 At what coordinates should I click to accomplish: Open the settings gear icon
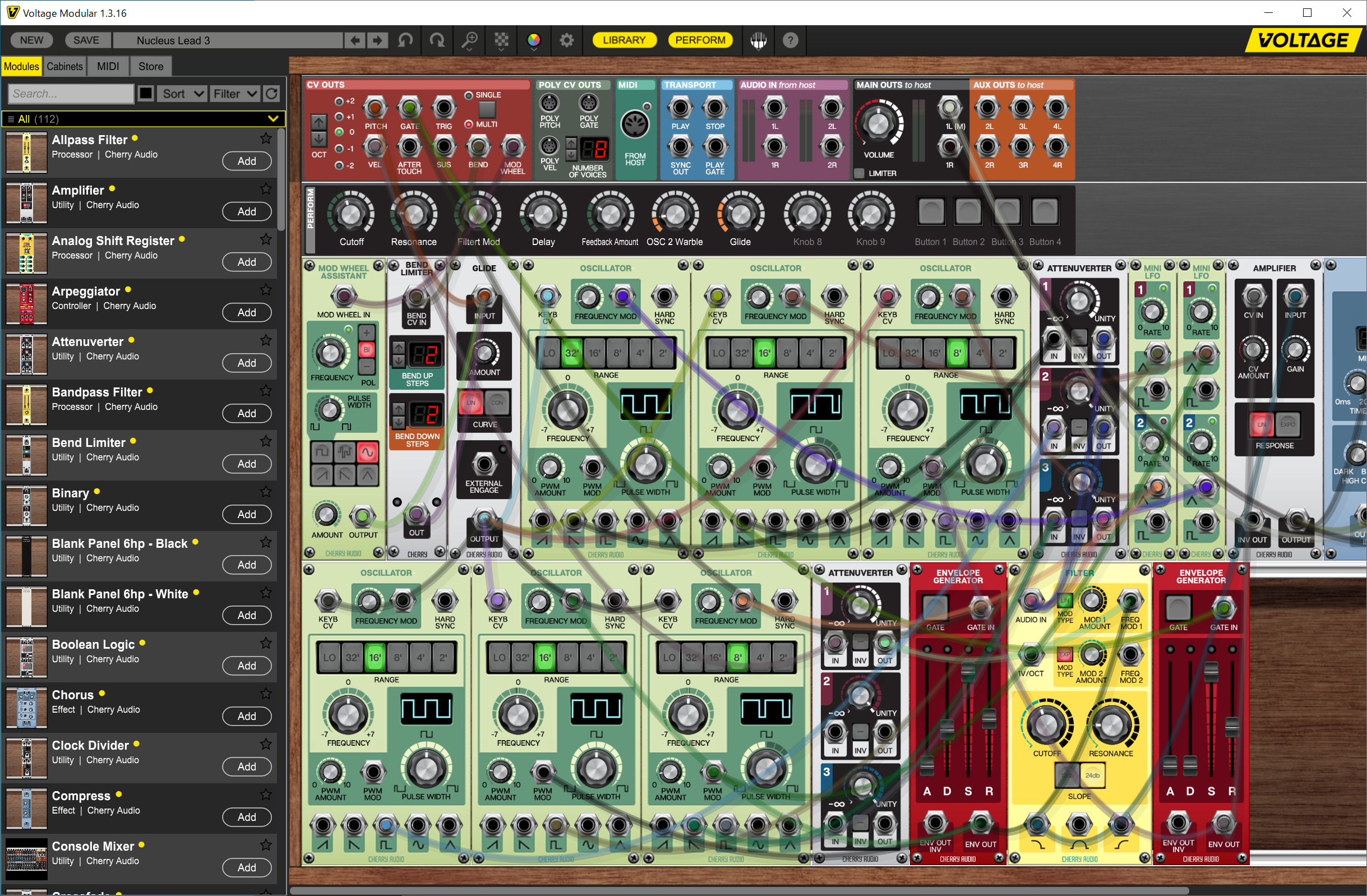click(566, 40)
